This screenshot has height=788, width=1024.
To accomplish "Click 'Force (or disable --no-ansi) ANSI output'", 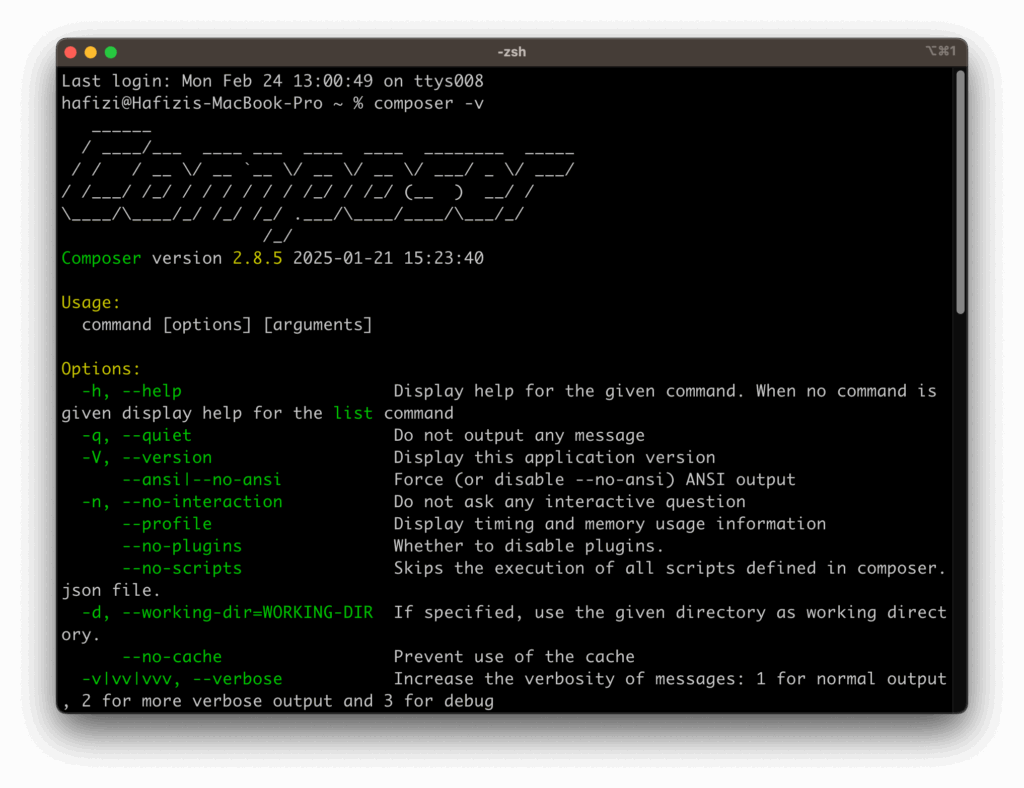I will pyautogui.click(x=594, y=480).
